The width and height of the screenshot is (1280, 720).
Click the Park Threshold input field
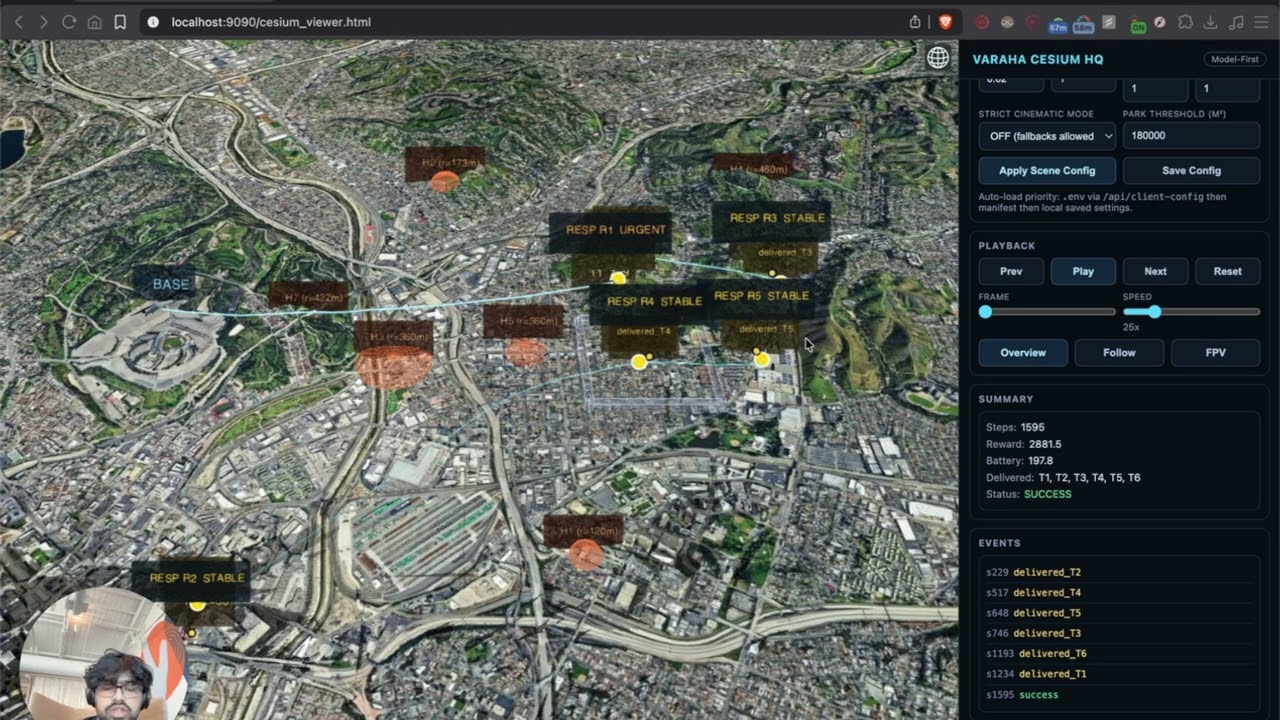[1191, 136]
